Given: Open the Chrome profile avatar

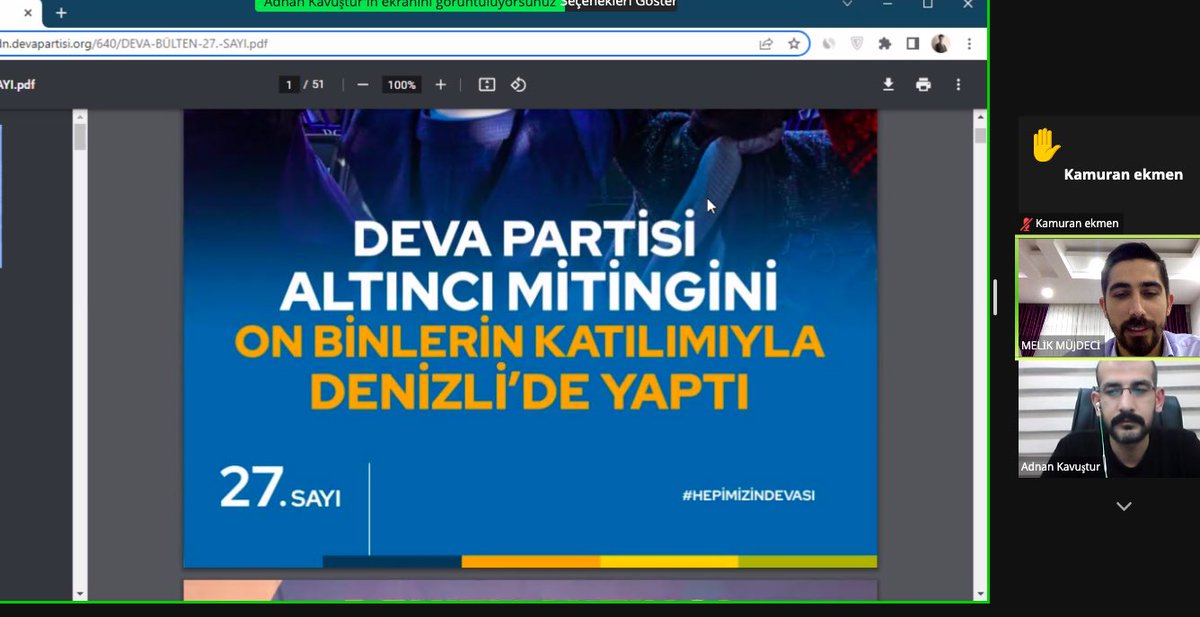Looking at the screenshot, I should pos(940,44).
